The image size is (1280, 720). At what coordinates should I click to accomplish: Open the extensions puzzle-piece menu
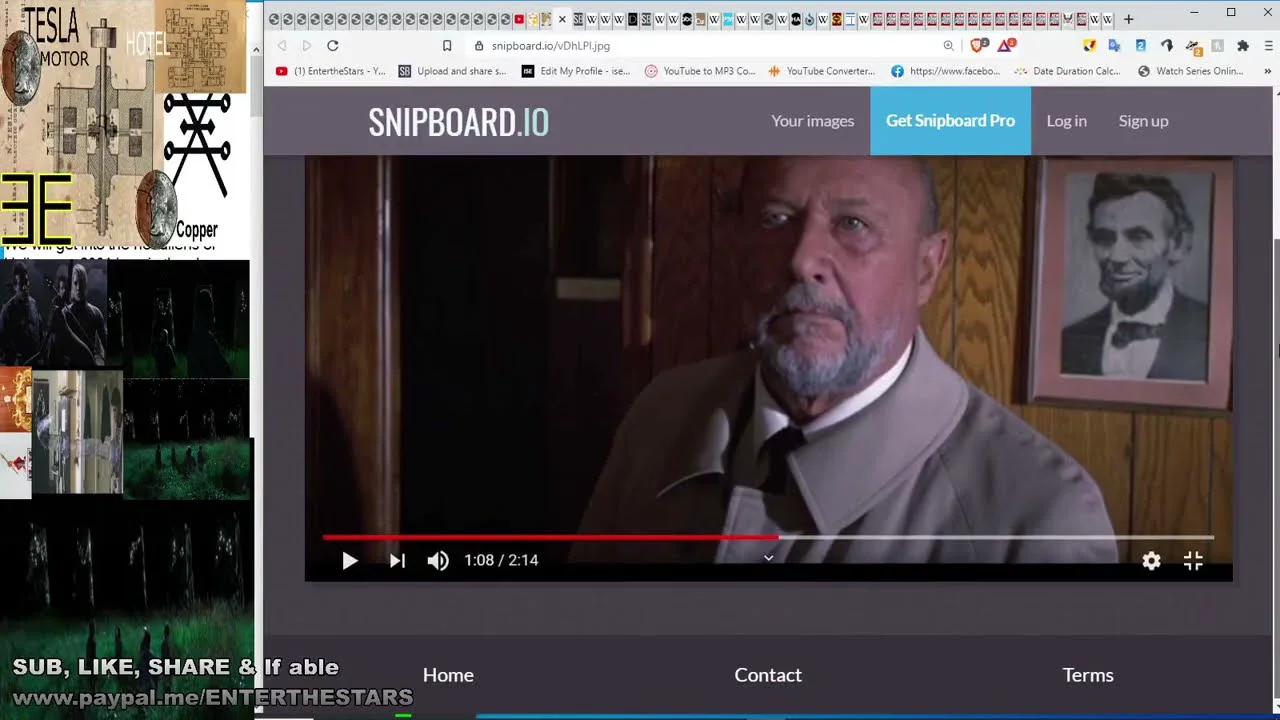coord(1243,45)
